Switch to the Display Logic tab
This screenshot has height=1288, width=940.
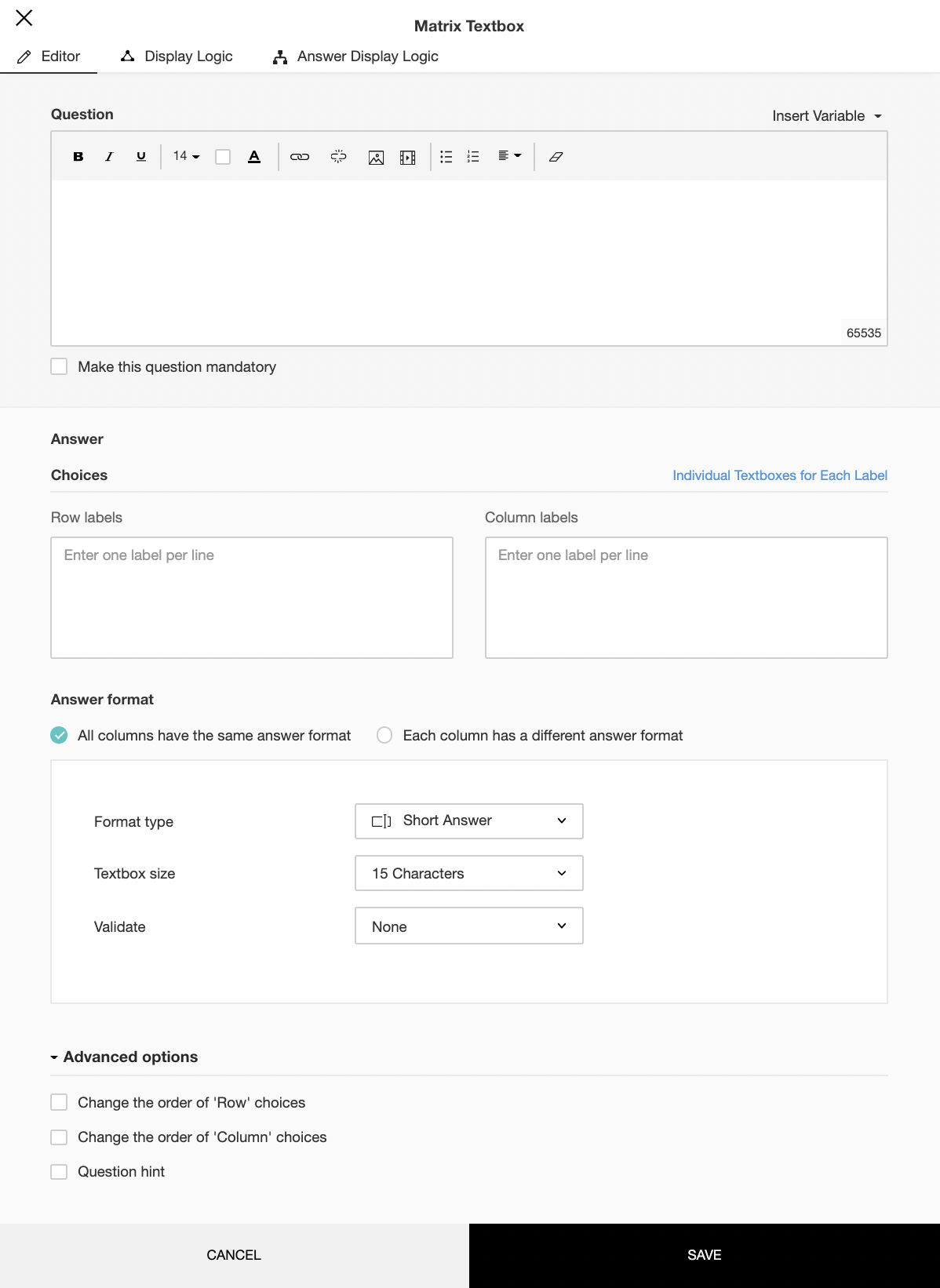click(x=177, y=56)
